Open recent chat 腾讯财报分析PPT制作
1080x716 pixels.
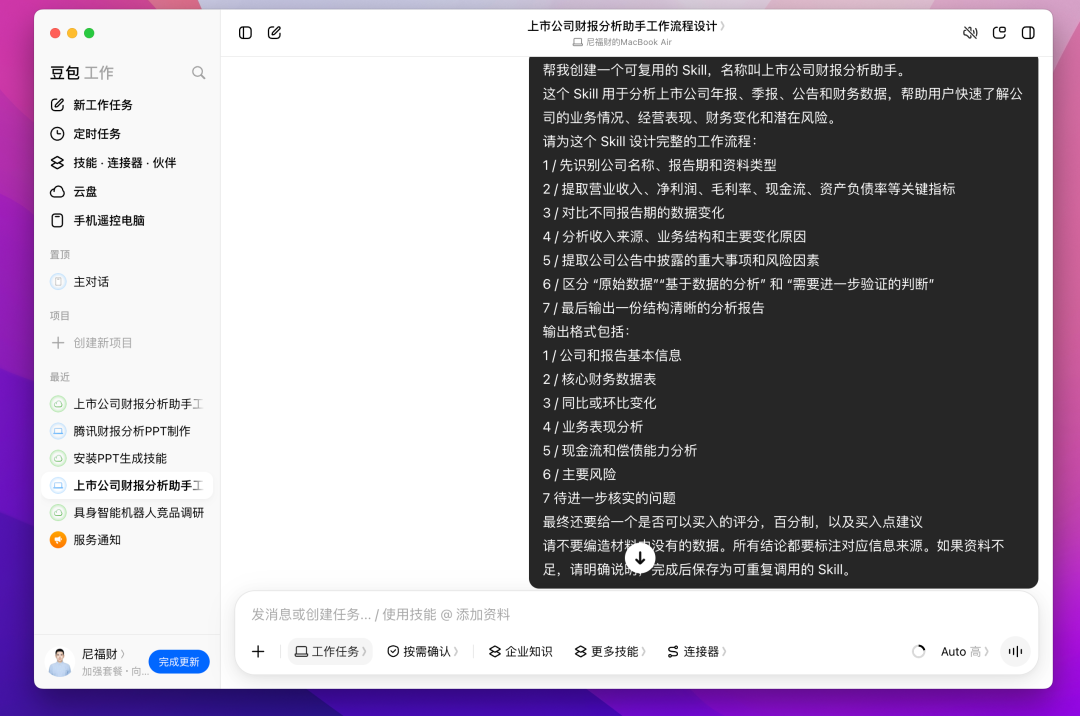pos(127,431)
